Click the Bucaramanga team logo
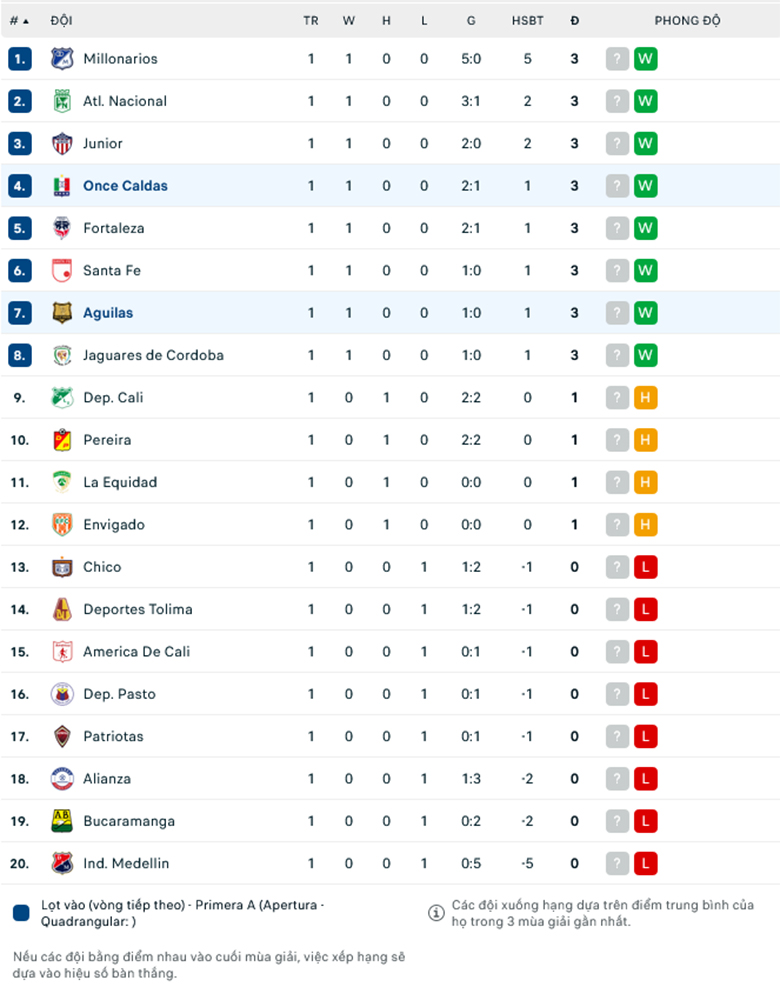780x987 pixels. tap(62, 821)
